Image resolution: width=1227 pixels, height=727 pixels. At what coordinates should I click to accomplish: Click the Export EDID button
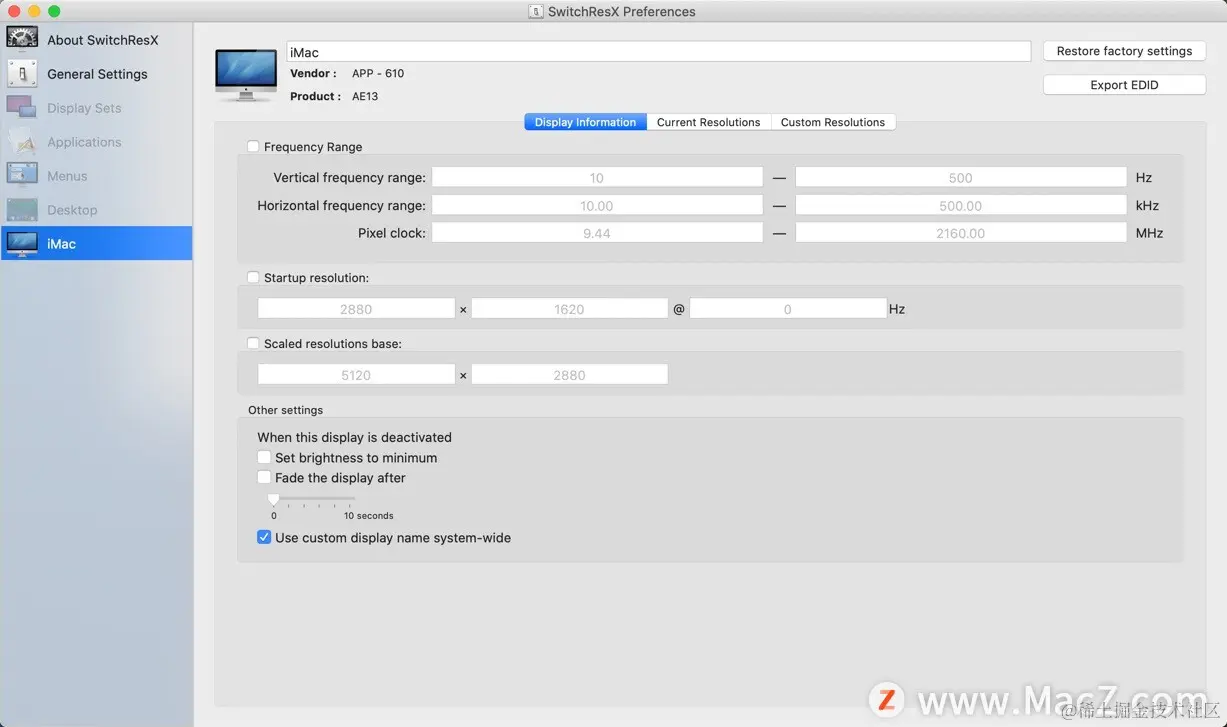click(1124, 85)
